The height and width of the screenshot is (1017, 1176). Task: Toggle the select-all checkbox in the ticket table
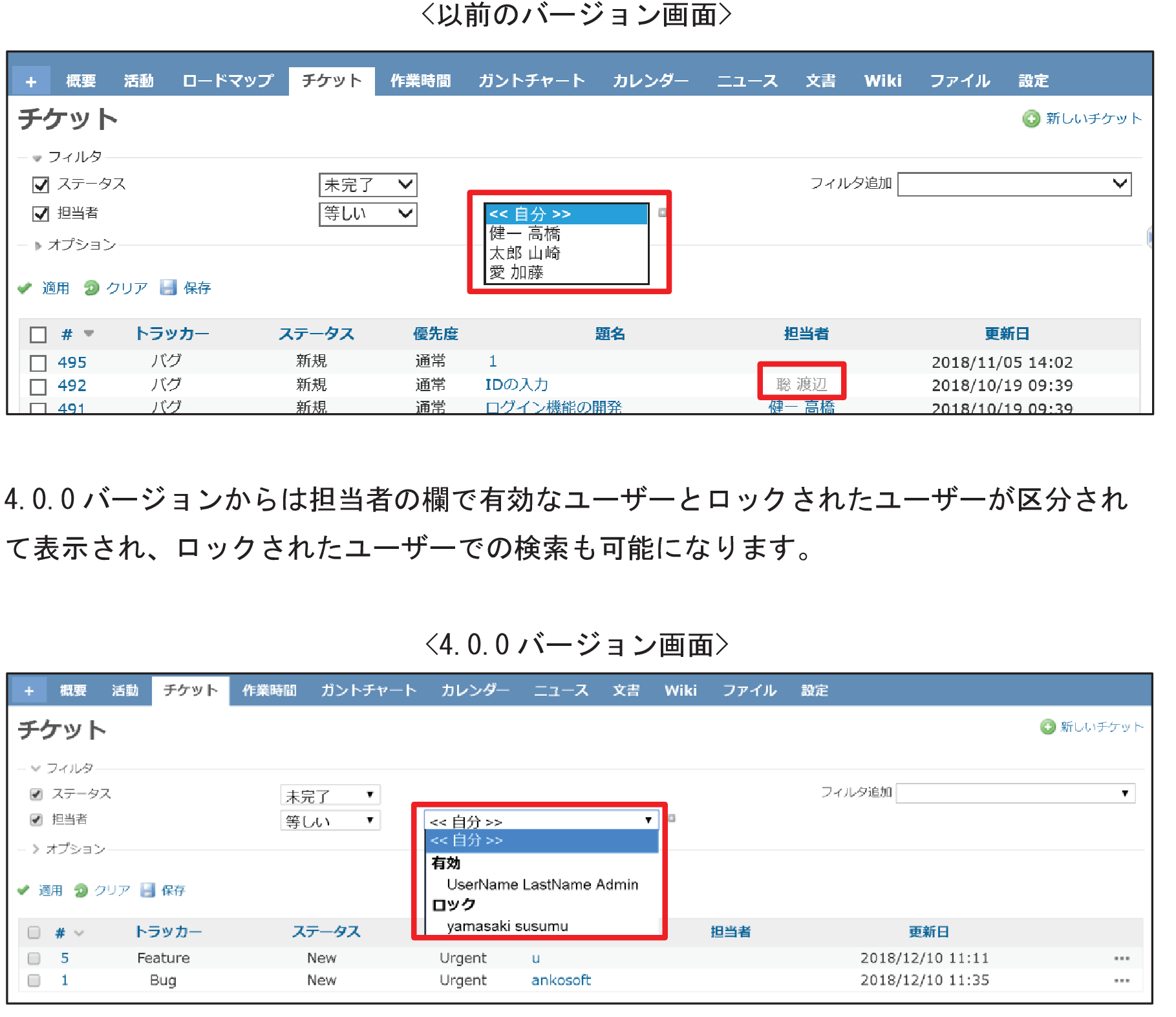point(37,334)
